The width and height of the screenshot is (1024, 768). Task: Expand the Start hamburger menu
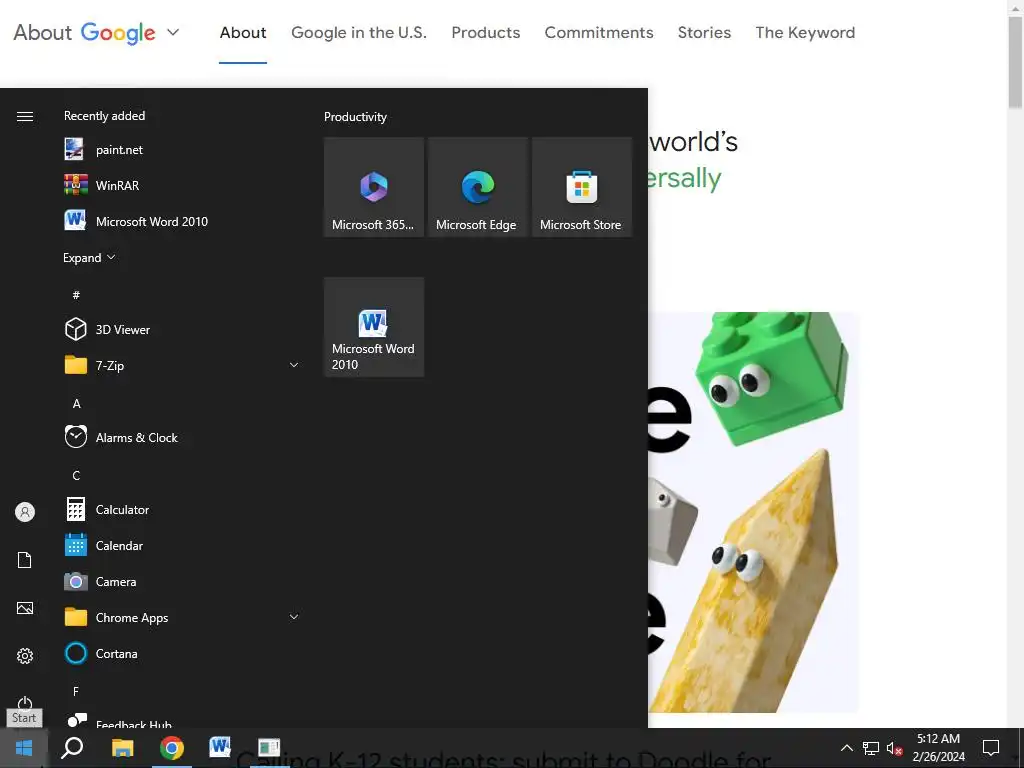(x=25, y=116)
